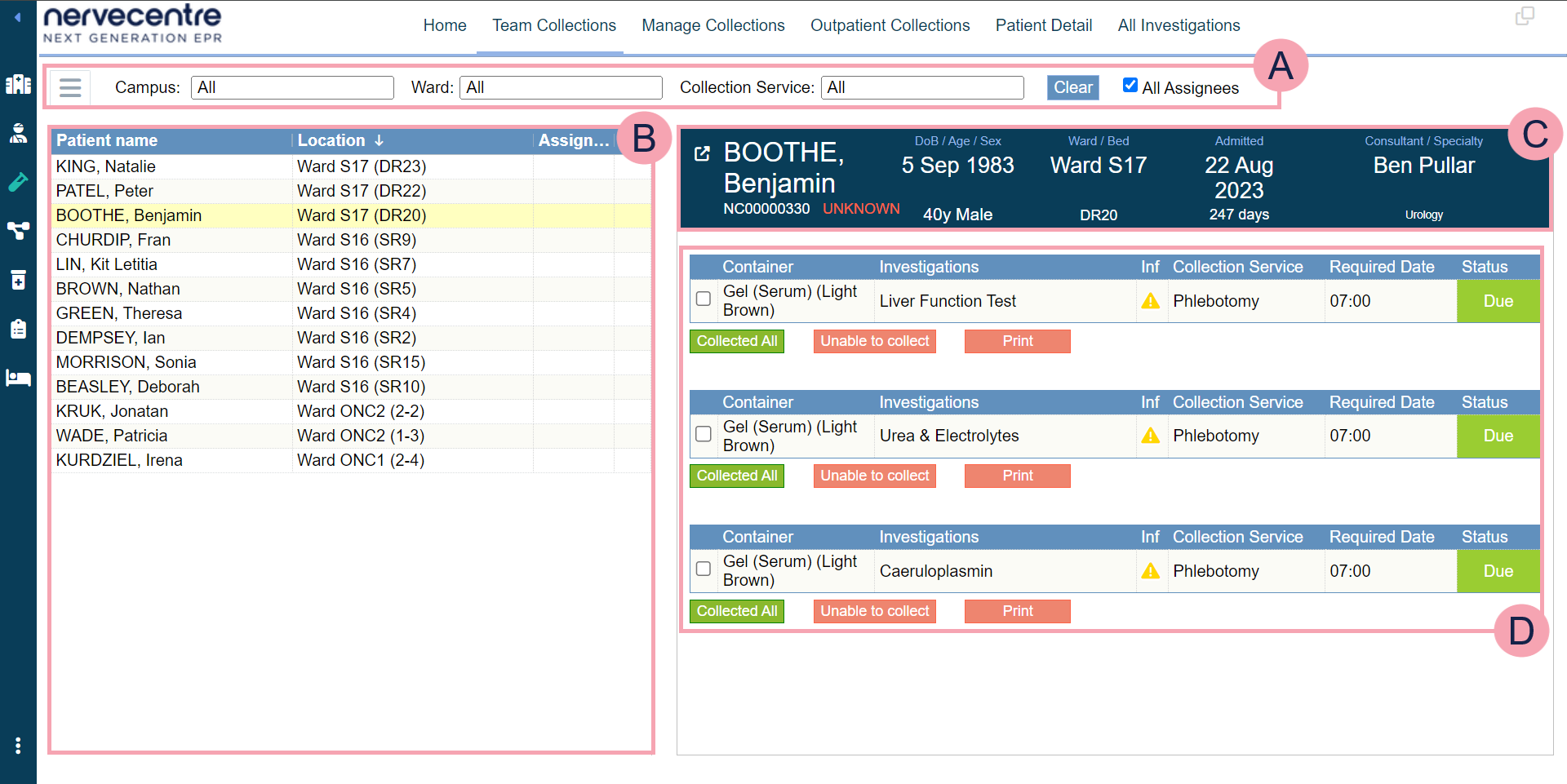
Task: Open the three-dot more options in sidebar
Action: click(x=18, y=746)
